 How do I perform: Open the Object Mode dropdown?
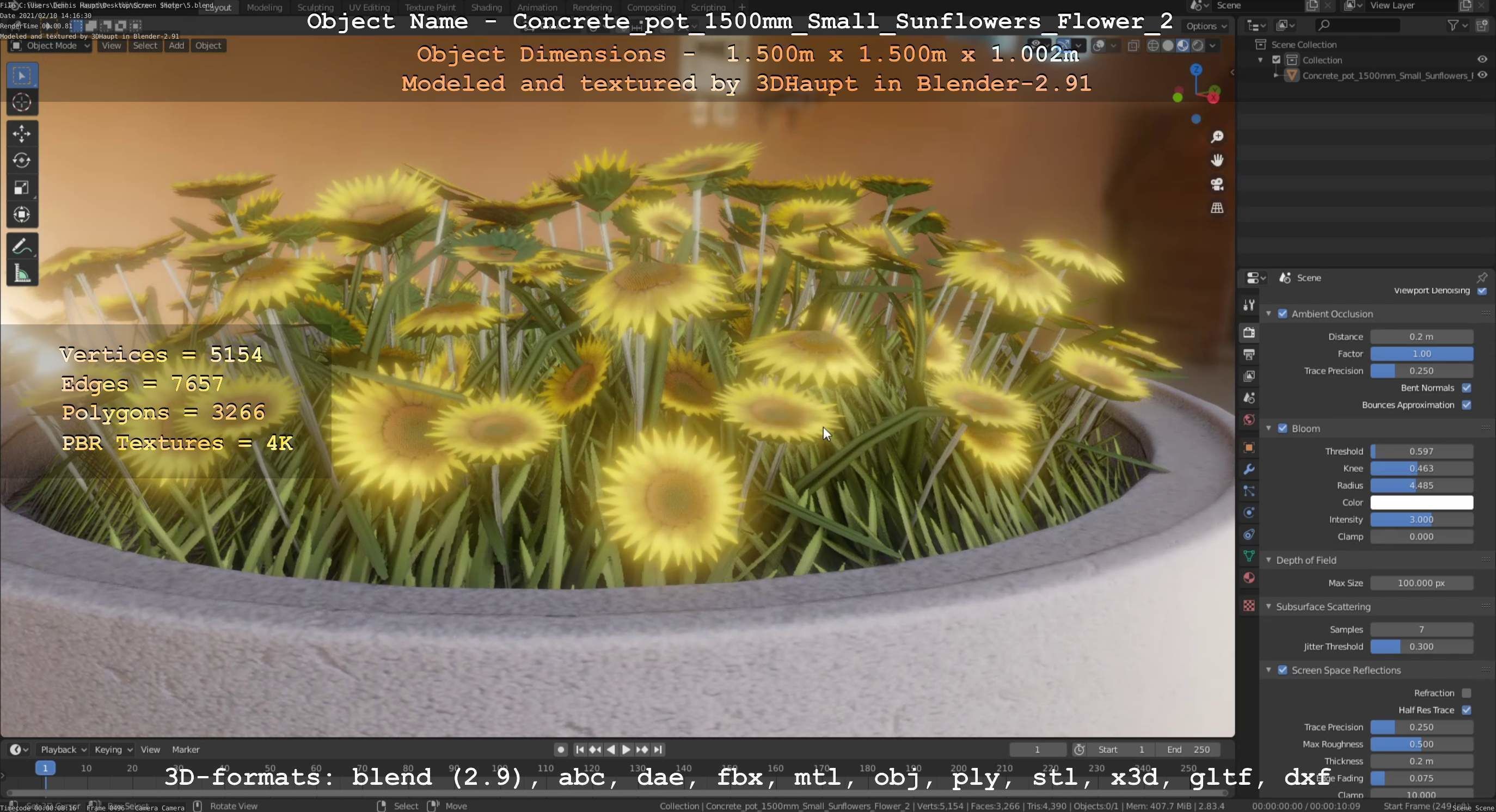(51, 46)
